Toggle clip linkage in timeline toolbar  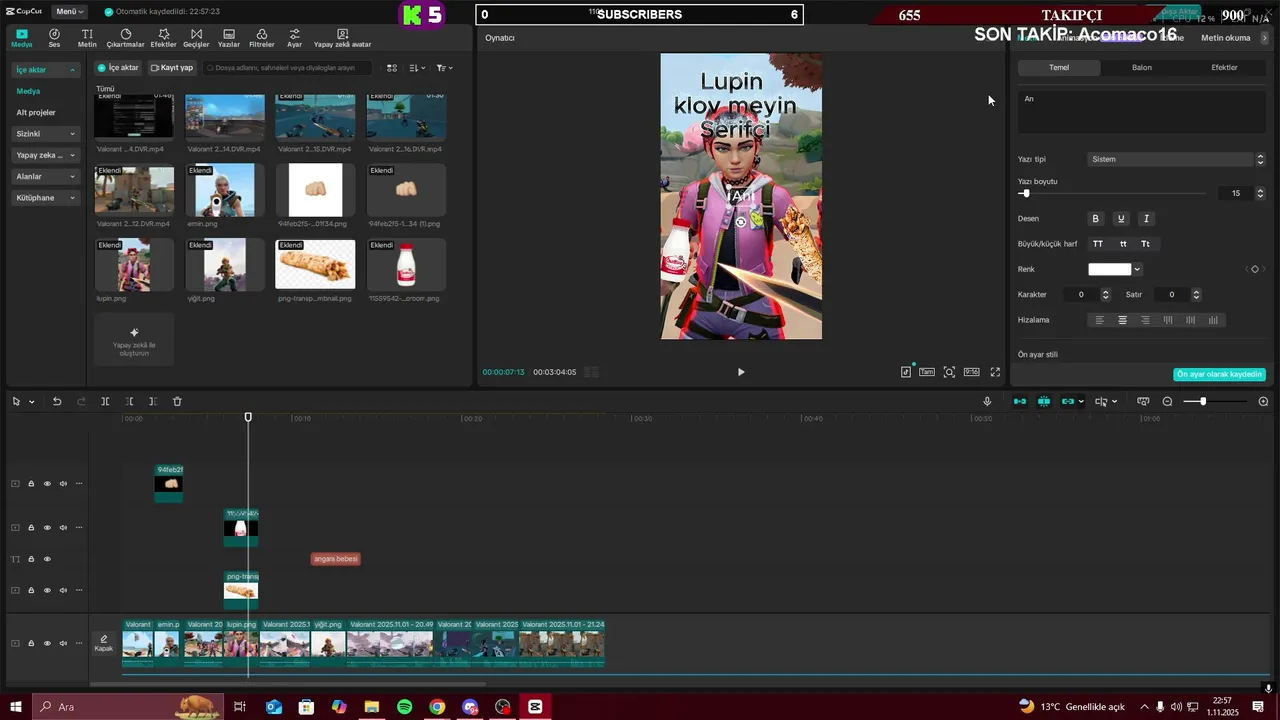(x=1068, y=401)
